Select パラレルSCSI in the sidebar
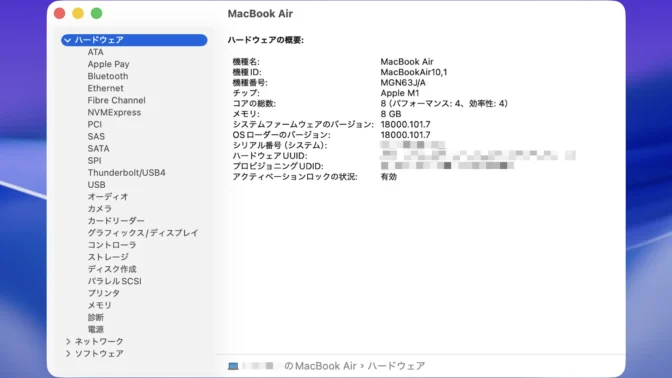 pyautogui.click(x=114, y=281)
